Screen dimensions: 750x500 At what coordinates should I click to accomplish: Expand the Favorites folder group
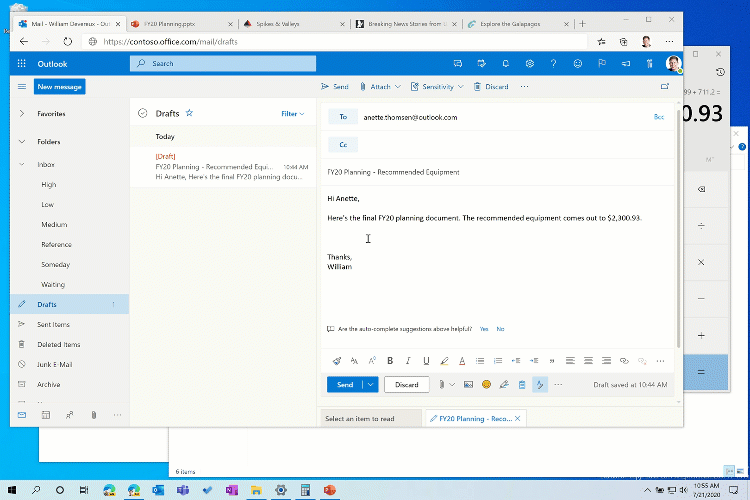pyautogui.click(x=22, y=114)
